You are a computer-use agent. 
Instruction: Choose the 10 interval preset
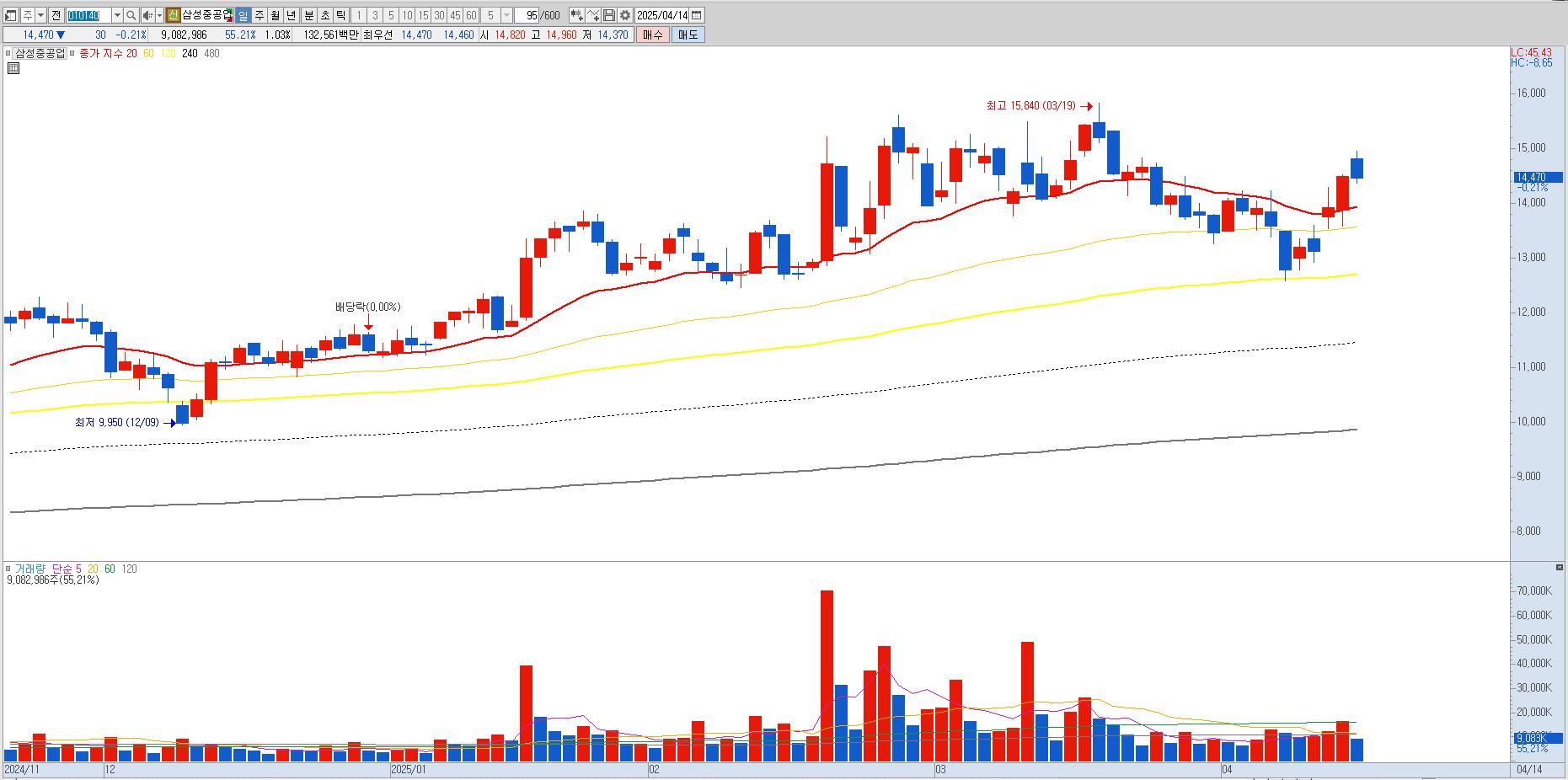407,15
